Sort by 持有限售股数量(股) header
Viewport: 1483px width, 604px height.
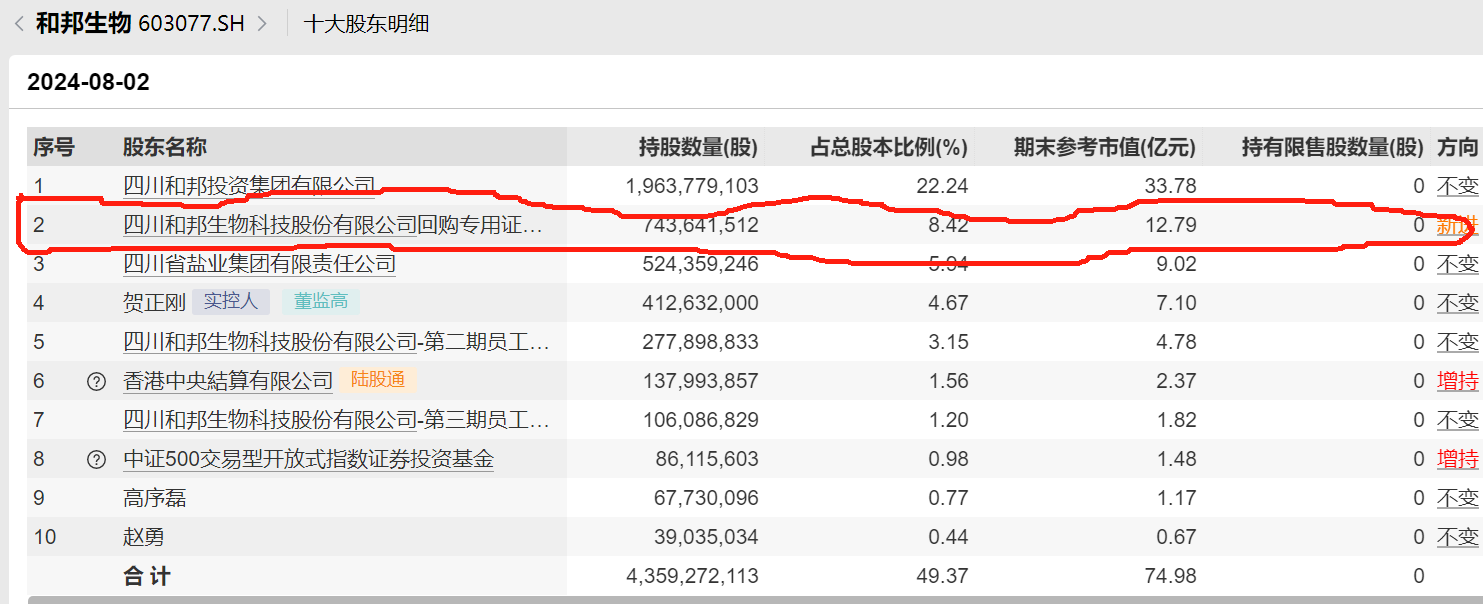[1332, 148]
